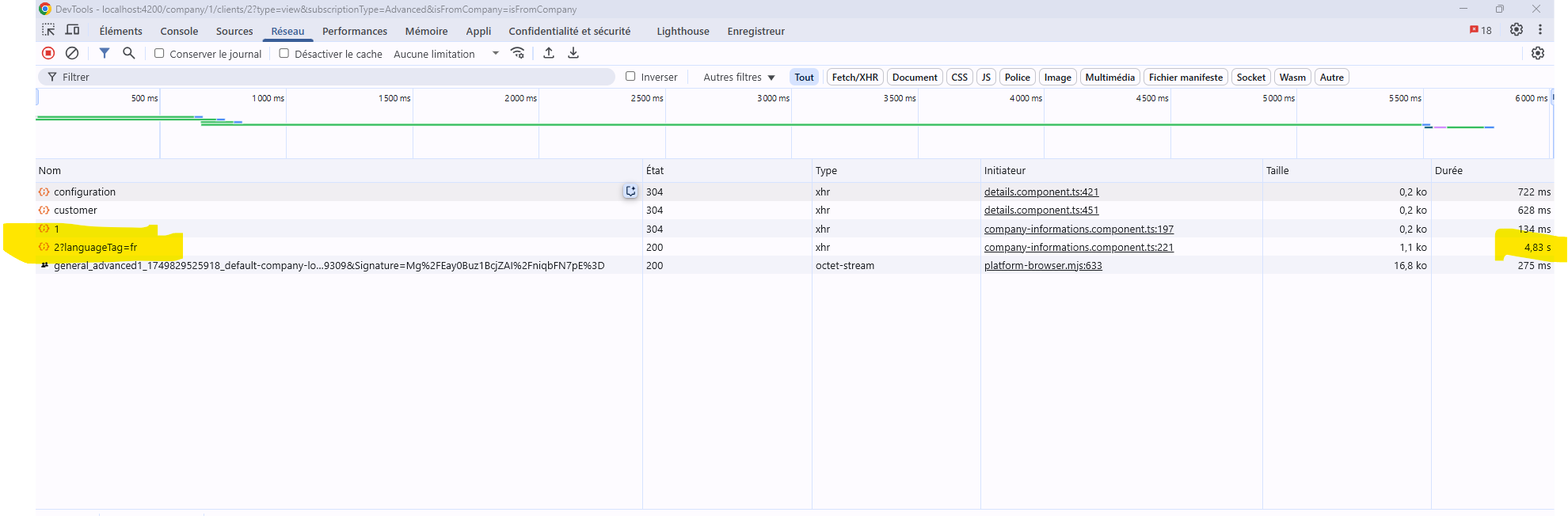Export HAR file with download icon

[x=573, y=53]
